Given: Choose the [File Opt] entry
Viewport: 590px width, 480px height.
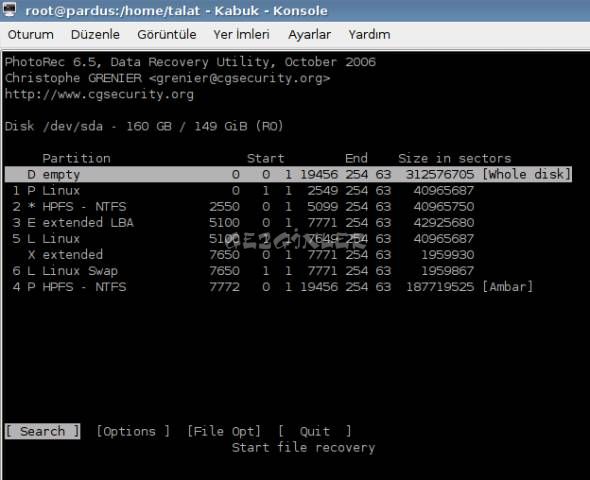Looking at the screenshot, I should 224,431.
